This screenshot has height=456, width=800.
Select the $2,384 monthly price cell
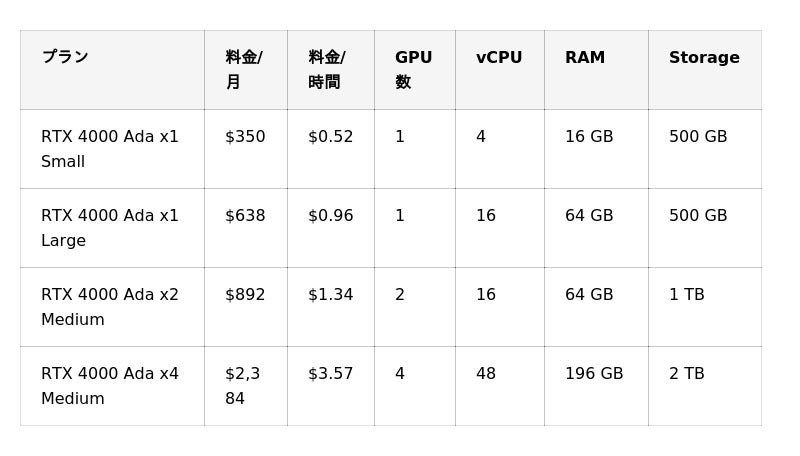pyautogui.click(x=243, y=386)
